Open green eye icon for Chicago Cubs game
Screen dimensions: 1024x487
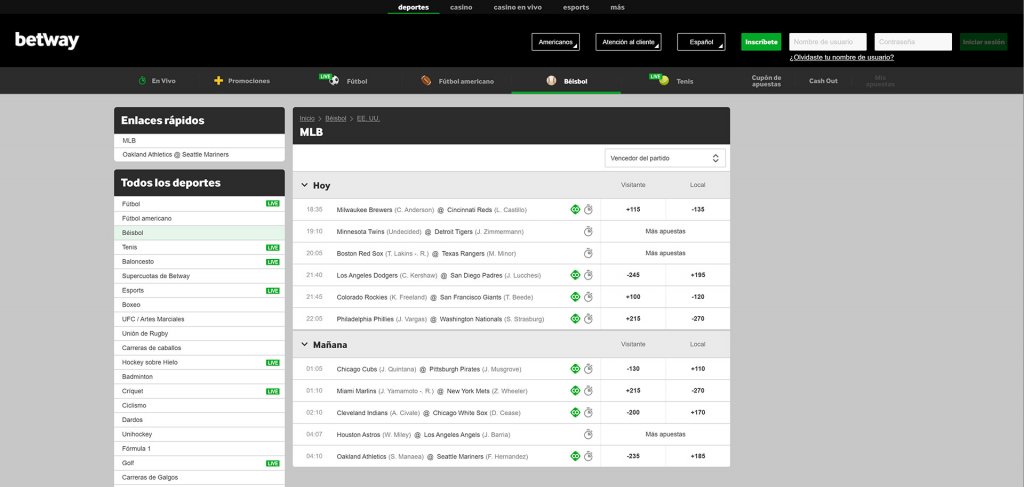click(x=575, y=369)
